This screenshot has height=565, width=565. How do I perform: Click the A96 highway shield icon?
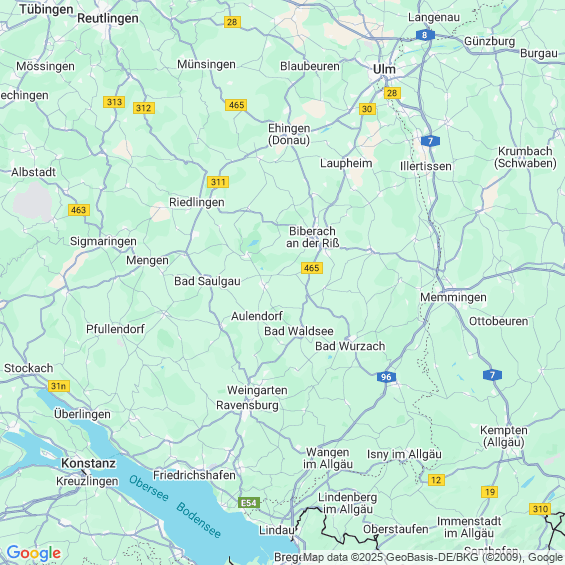pos(386,377)
